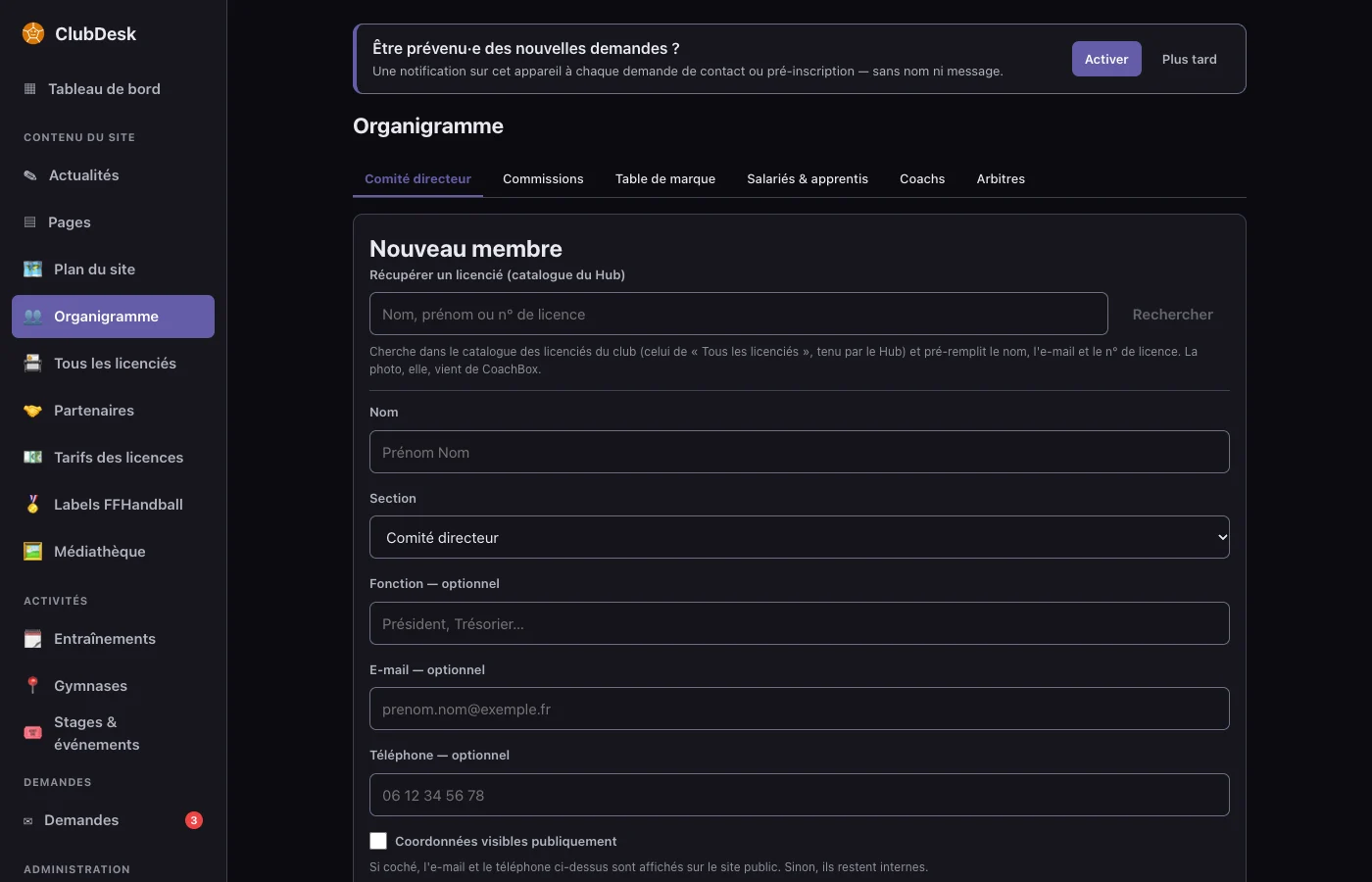This screenshot has width=1372, height=882.
Task: Select the Comité directeur tab
Action: point(417,178)
